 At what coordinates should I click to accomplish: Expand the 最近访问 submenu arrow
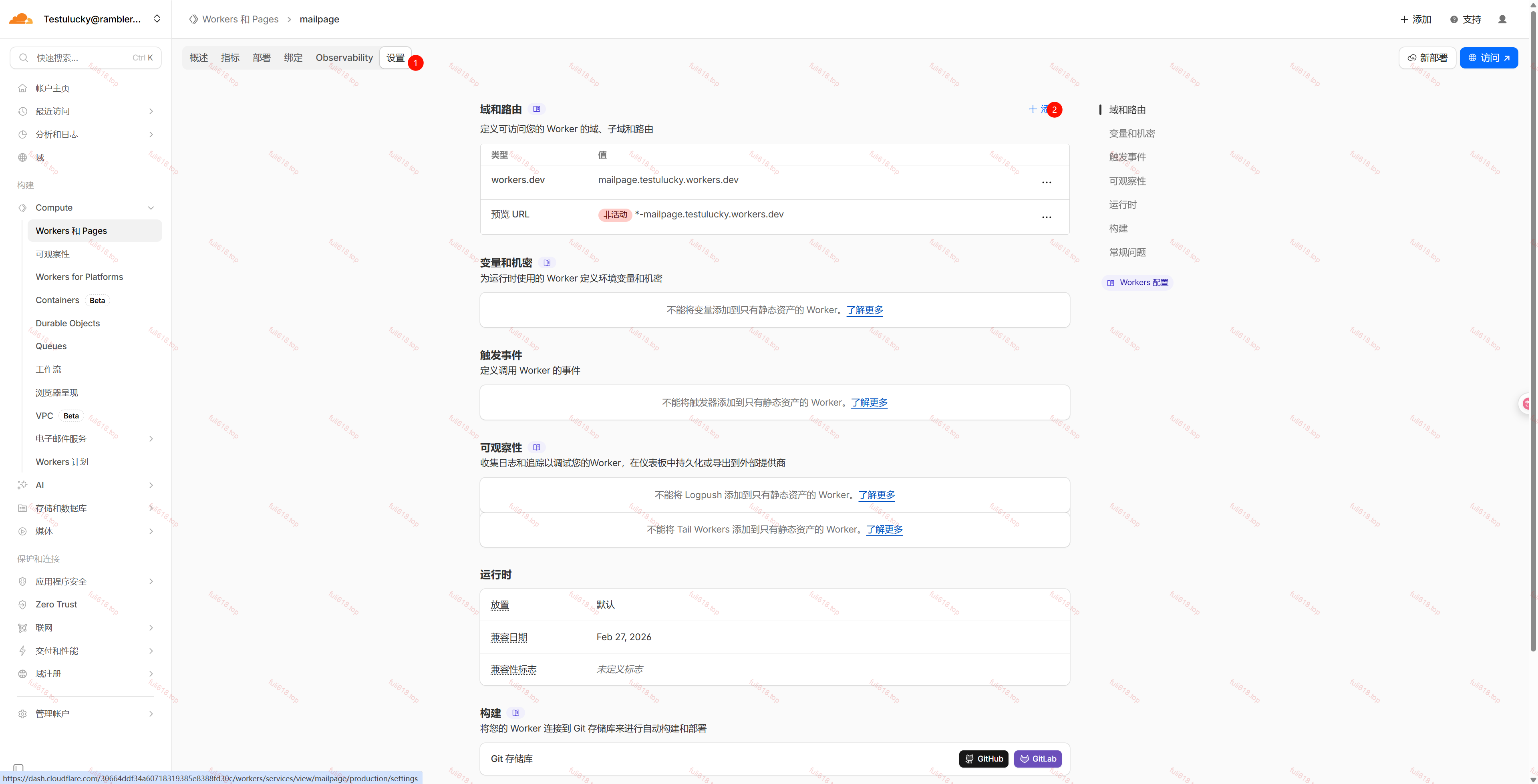tap(151, 111)
